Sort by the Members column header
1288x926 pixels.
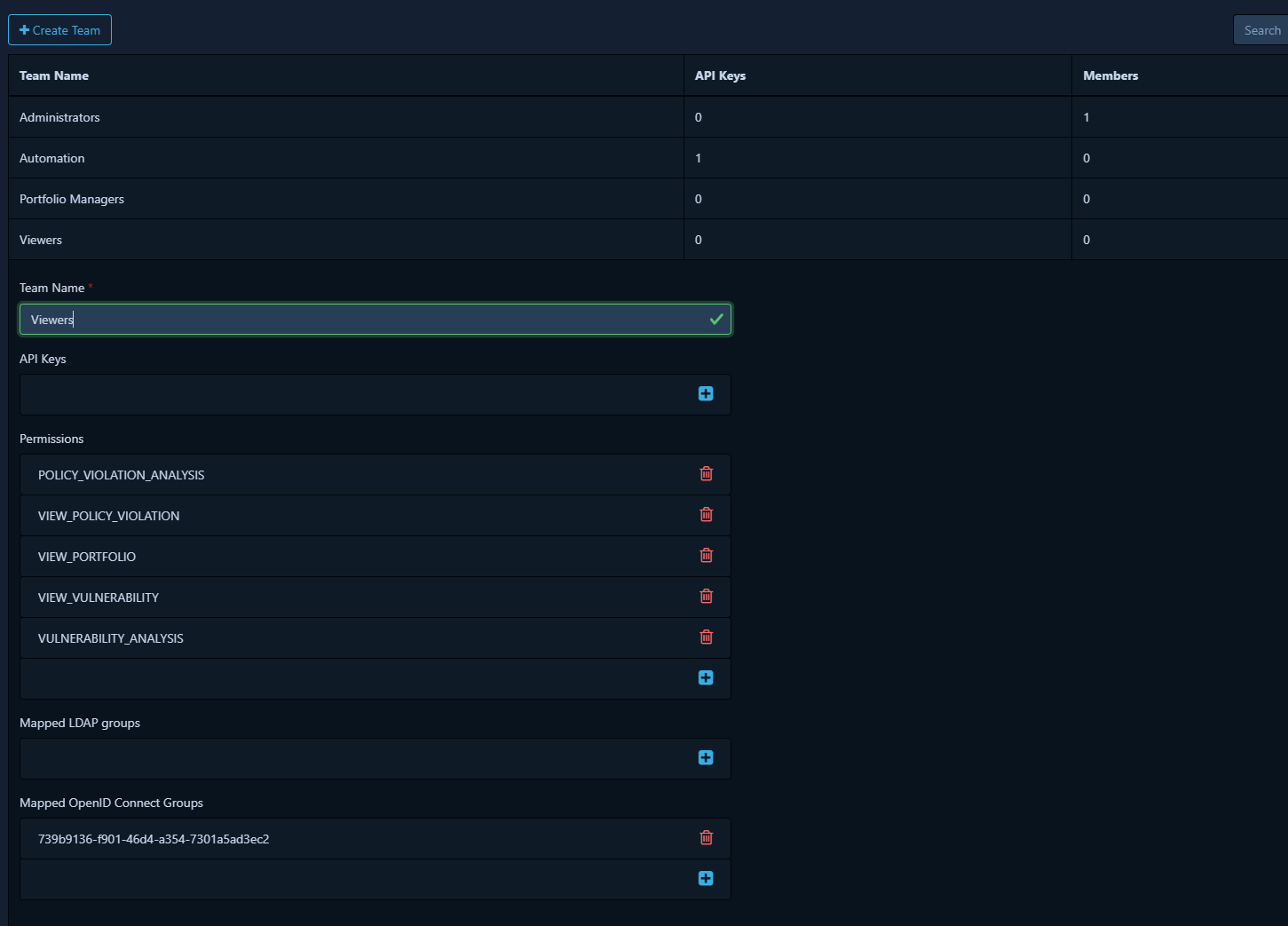point(1110,75)
